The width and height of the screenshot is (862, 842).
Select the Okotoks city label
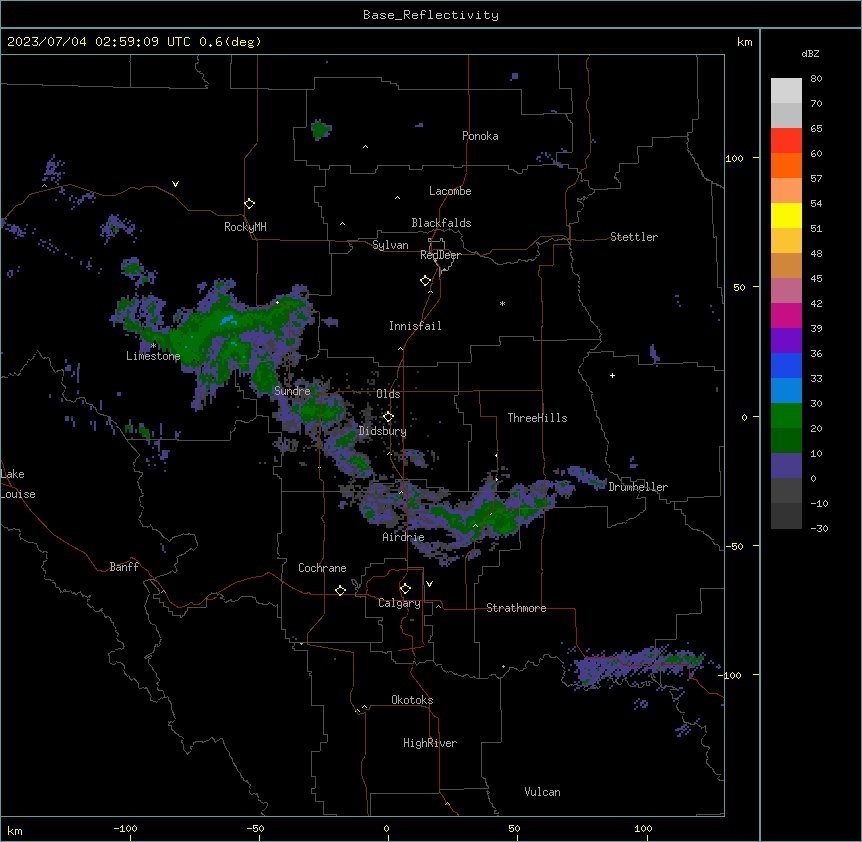tap(412, 700)
